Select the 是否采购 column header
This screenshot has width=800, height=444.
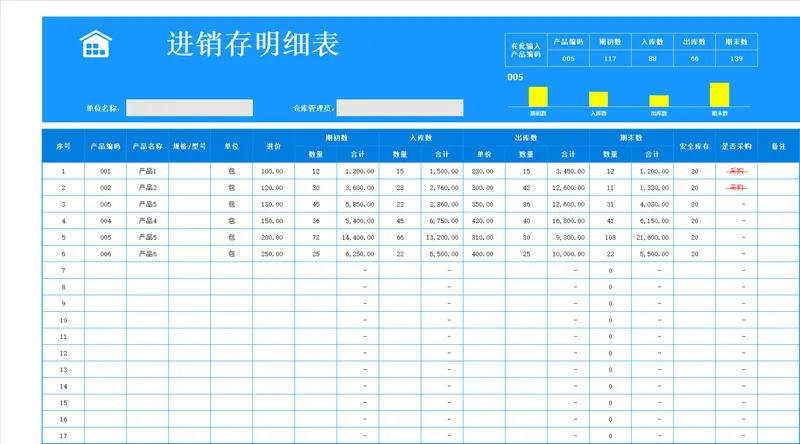736,146
